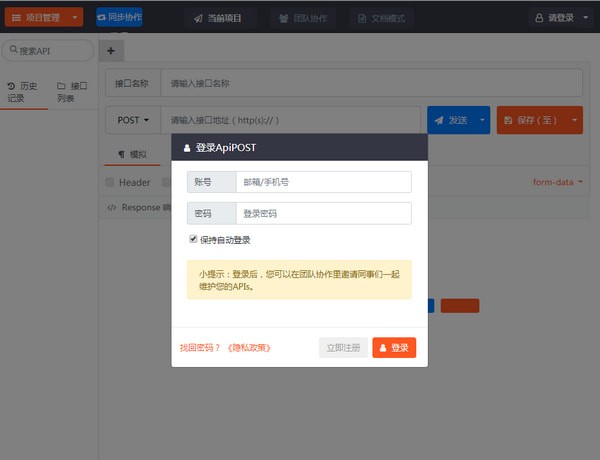
Task: Click the orange 登录 login button
Action: (x=394, y=347)
